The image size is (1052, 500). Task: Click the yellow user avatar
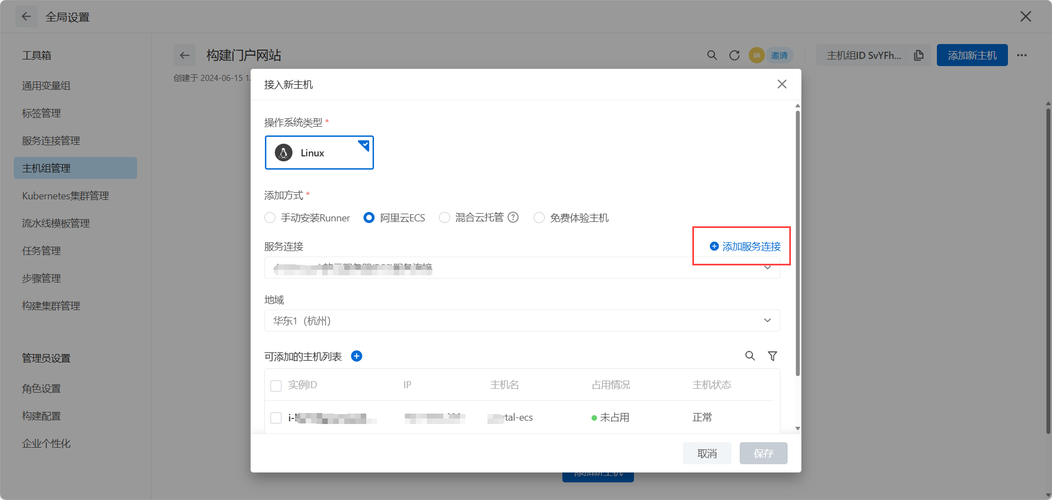pyautogui.click(x=757, y=55)
